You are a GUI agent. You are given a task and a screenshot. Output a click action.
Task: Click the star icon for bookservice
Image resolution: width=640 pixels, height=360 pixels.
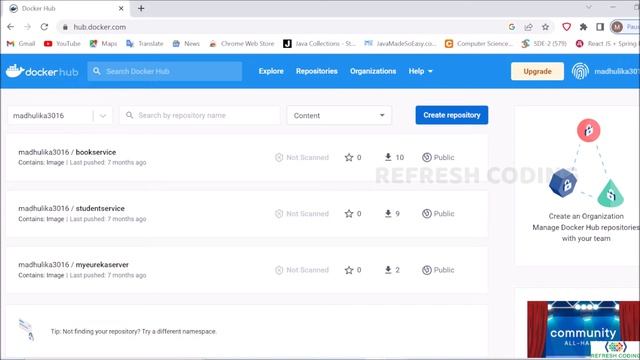pyautogui.click(x=349, y=158)
